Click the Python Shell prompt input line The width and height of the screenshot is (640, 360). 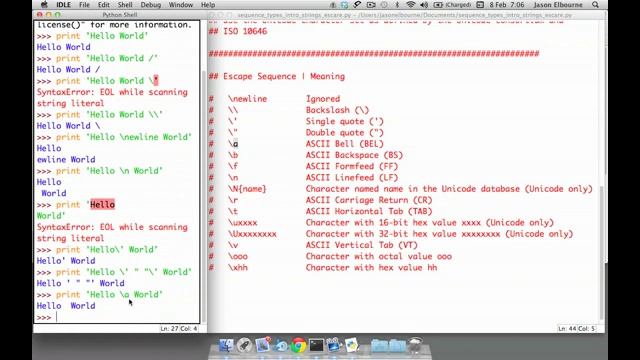click(118, 317)
